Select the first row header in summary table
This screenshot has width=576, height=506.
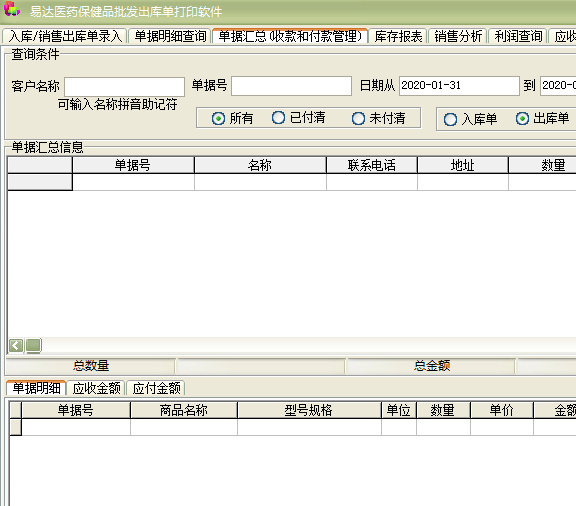pos(40,182)
